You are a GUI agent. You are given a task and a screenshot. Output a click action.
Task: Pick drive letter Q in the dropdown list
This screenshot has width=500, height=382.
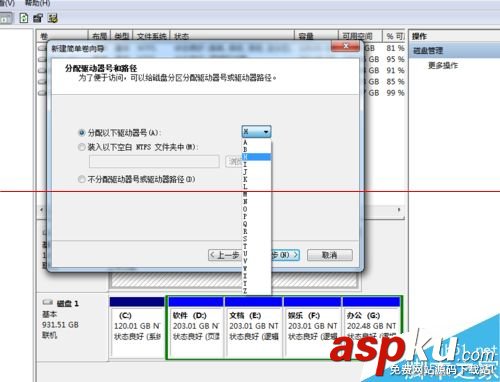coord(256,223)
